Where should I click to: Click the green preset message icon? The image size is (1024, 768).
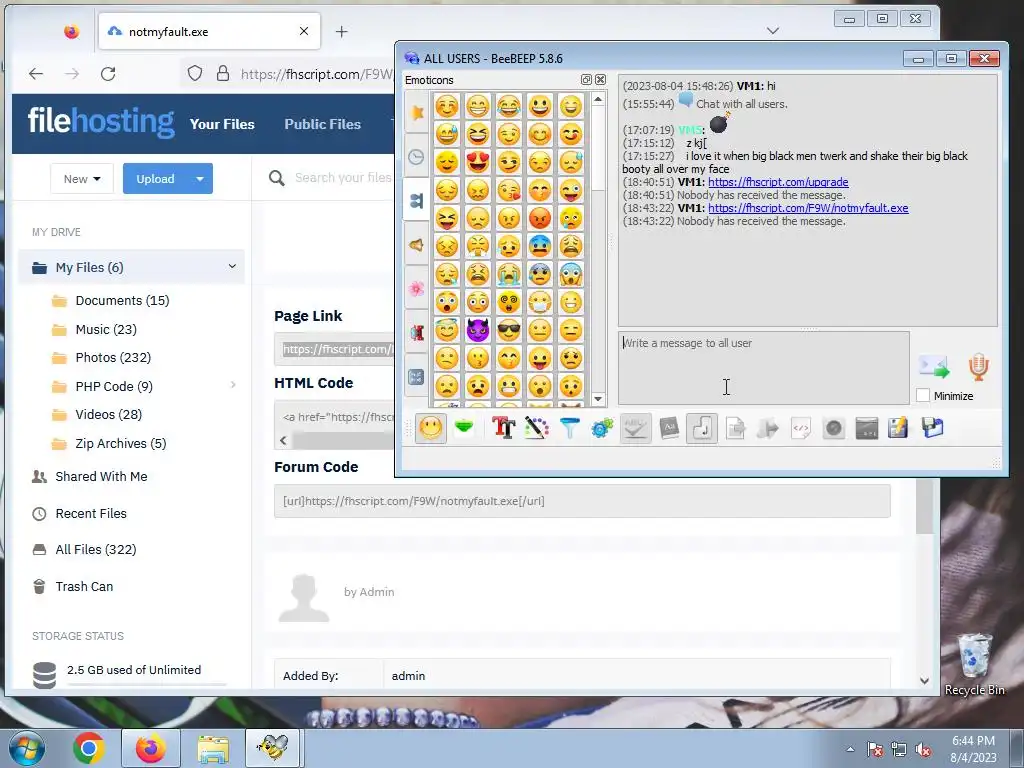pyautogui.click(x=464, y=428)
